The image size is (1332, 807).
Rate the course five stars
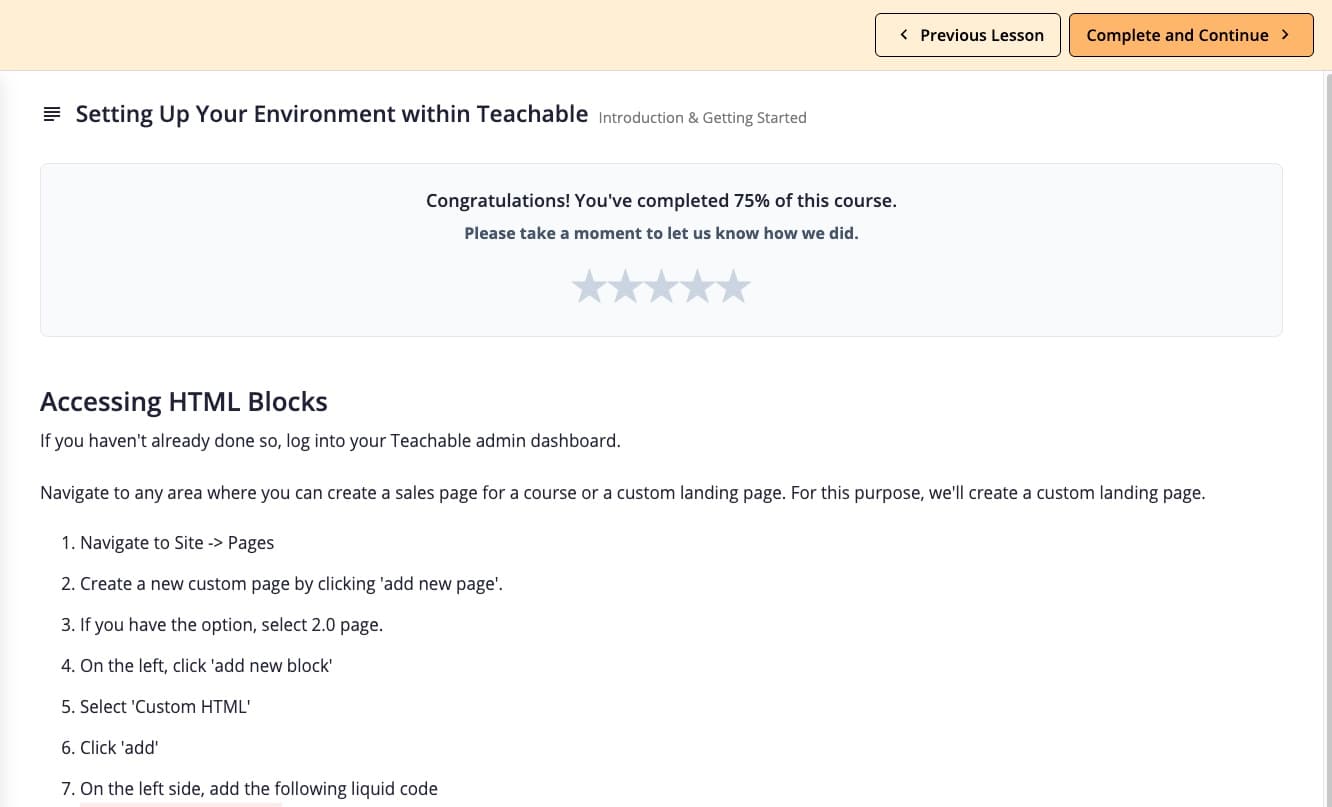(733, 287)
